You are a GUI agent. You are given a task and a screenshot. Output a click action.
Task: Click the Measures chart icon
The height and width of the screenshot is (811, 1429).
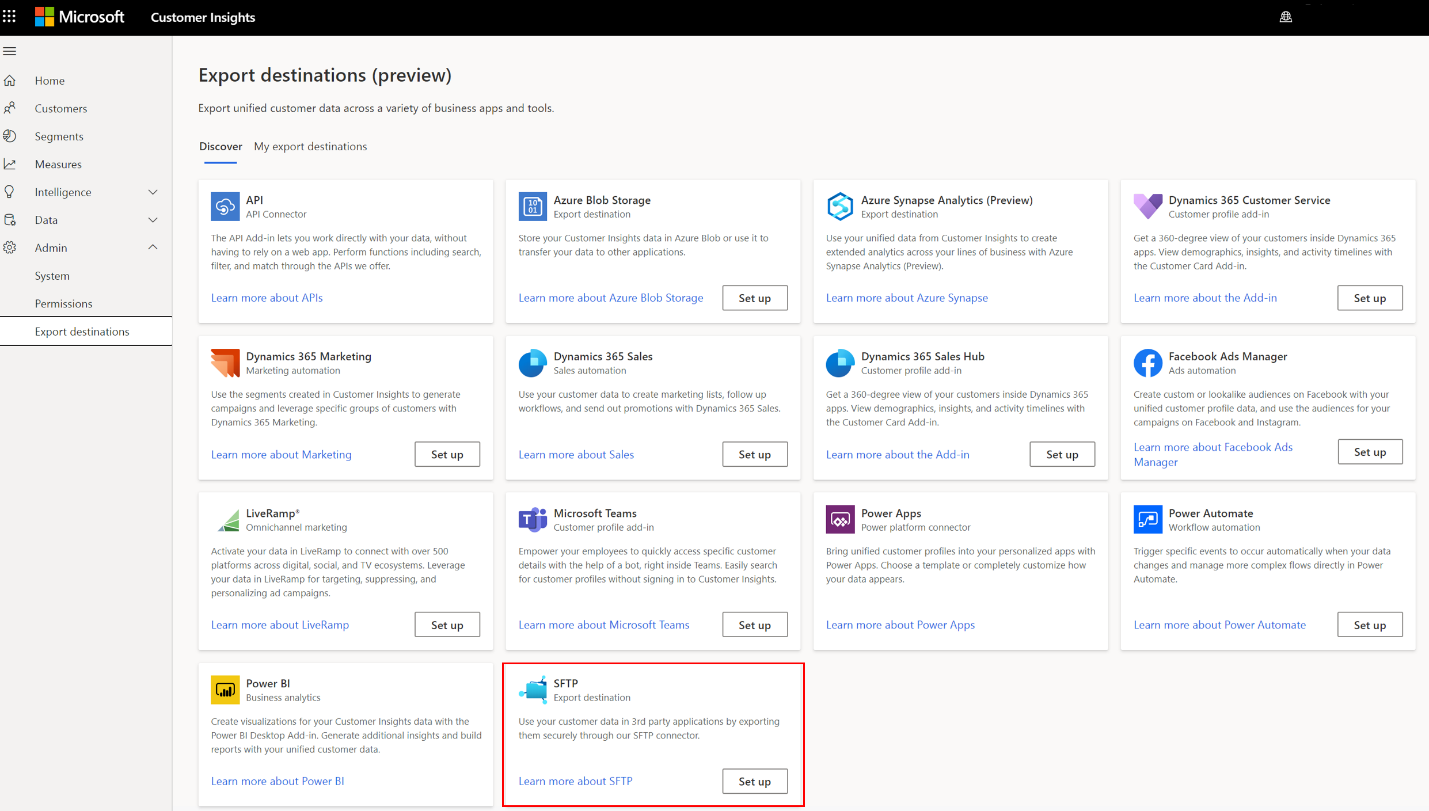[10, 164]
